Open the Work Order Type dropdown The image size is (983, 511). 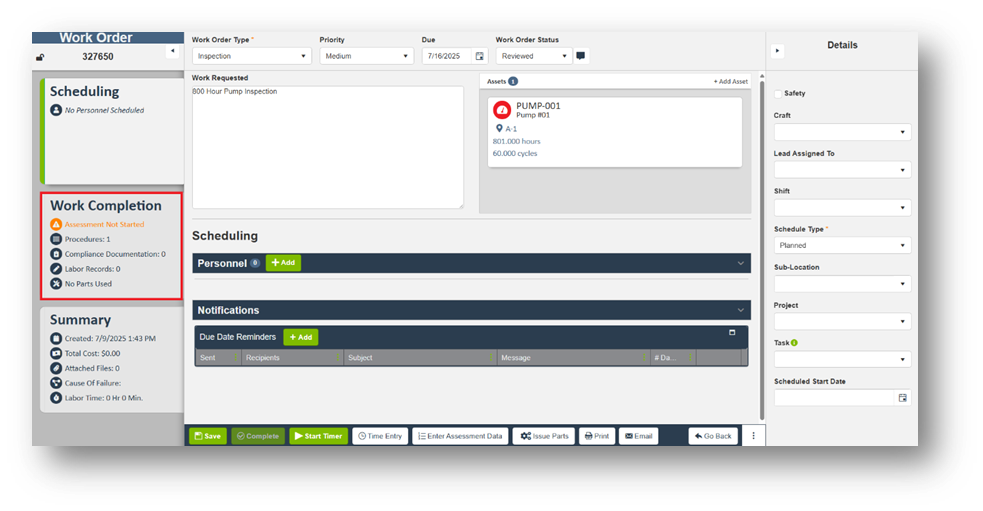click(252, 57)
